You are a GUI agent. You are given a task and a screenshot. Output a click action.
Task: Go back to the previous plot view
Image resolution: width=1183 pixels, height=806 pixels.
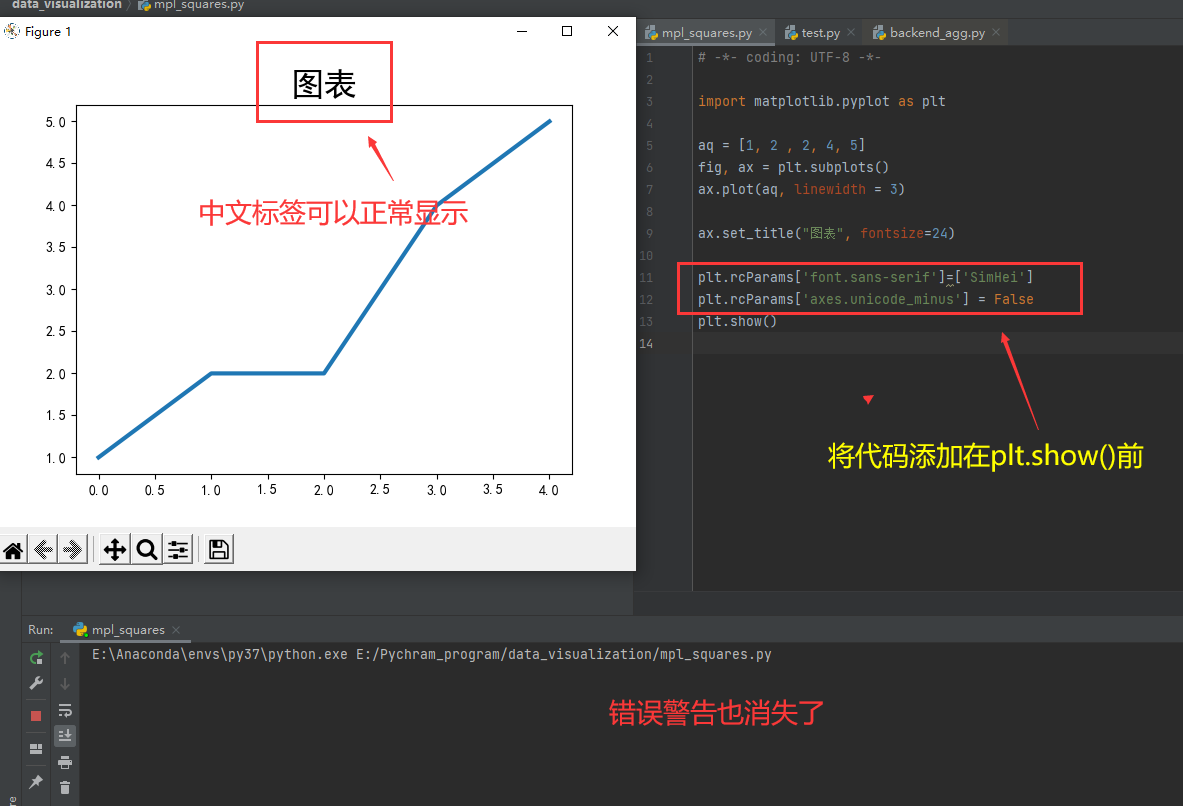point(41,549)
